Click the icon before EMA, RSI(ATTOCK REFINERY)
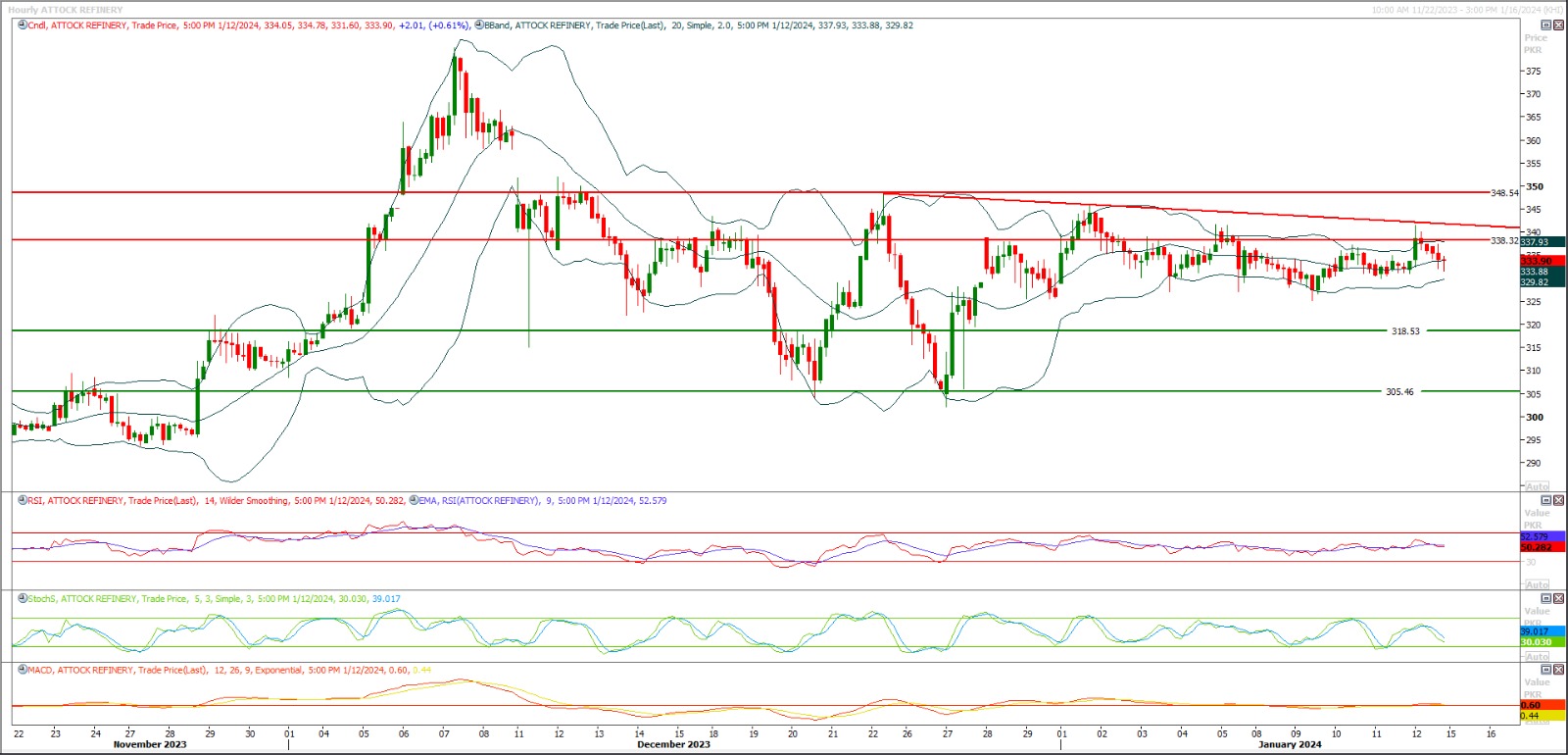Image resolution: width=1568 pixels, height=755 pixels. (413, 501)
